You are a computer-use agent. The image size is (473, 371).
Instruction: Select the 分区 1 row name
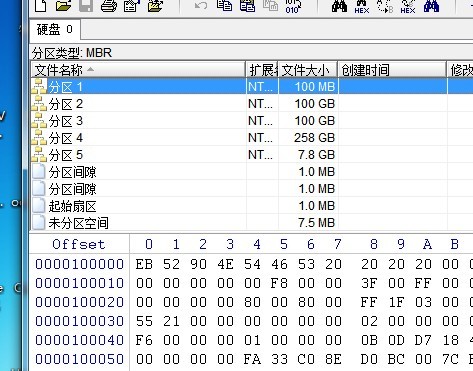tap(66, 87)
